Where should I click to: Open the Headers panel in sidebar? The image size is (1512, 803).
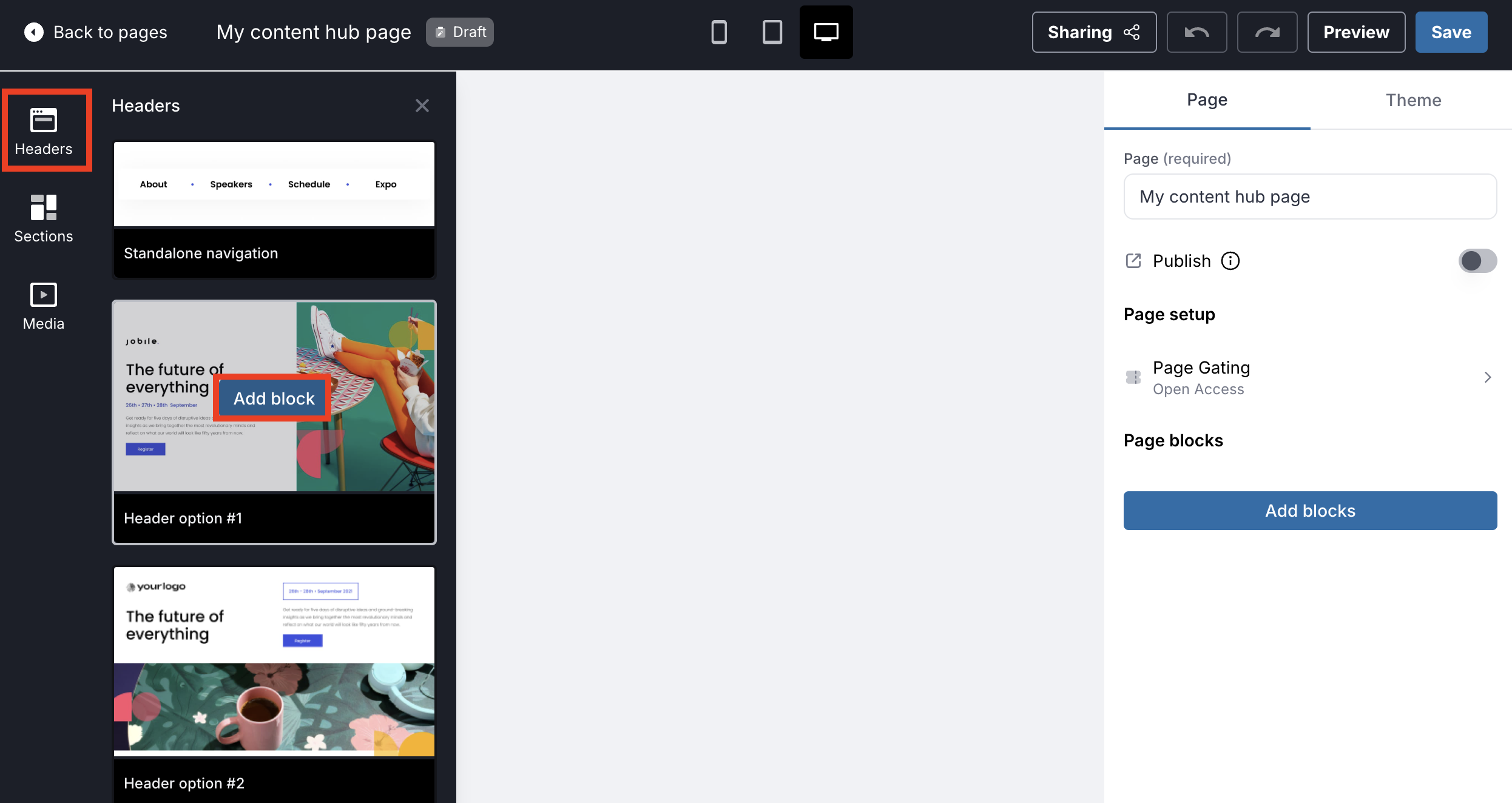[x=44, y=131]
